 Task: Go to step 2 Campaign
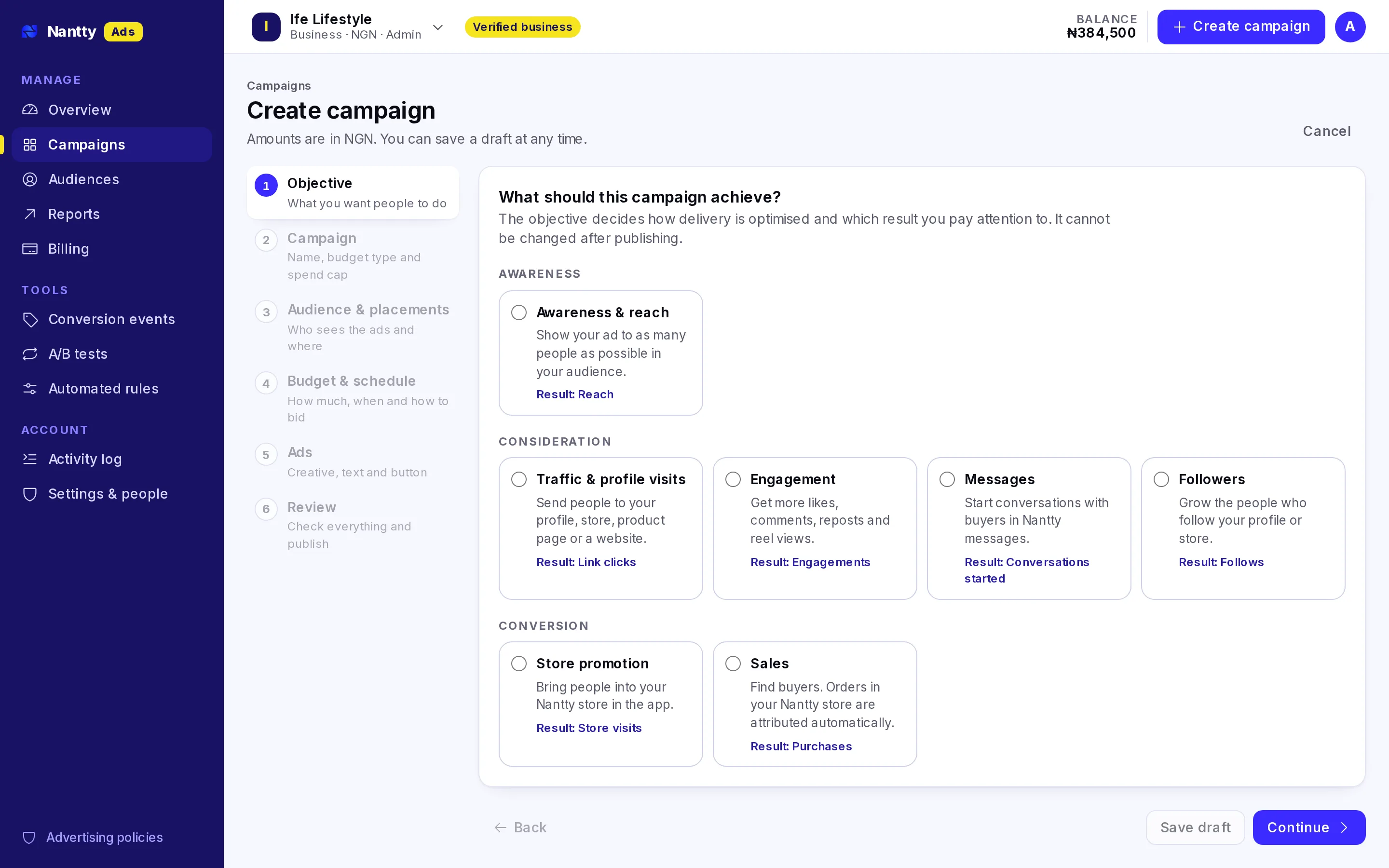353,256
